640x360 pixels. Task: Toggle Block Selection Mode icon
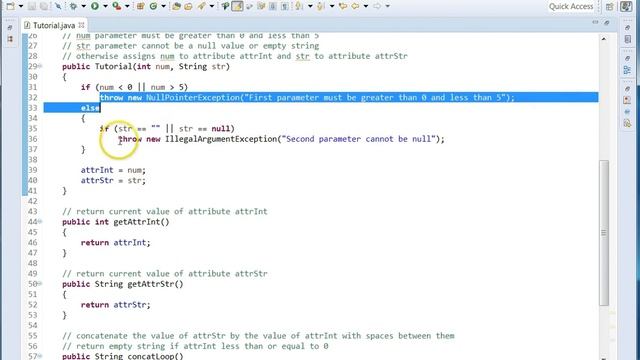(273, 6)
